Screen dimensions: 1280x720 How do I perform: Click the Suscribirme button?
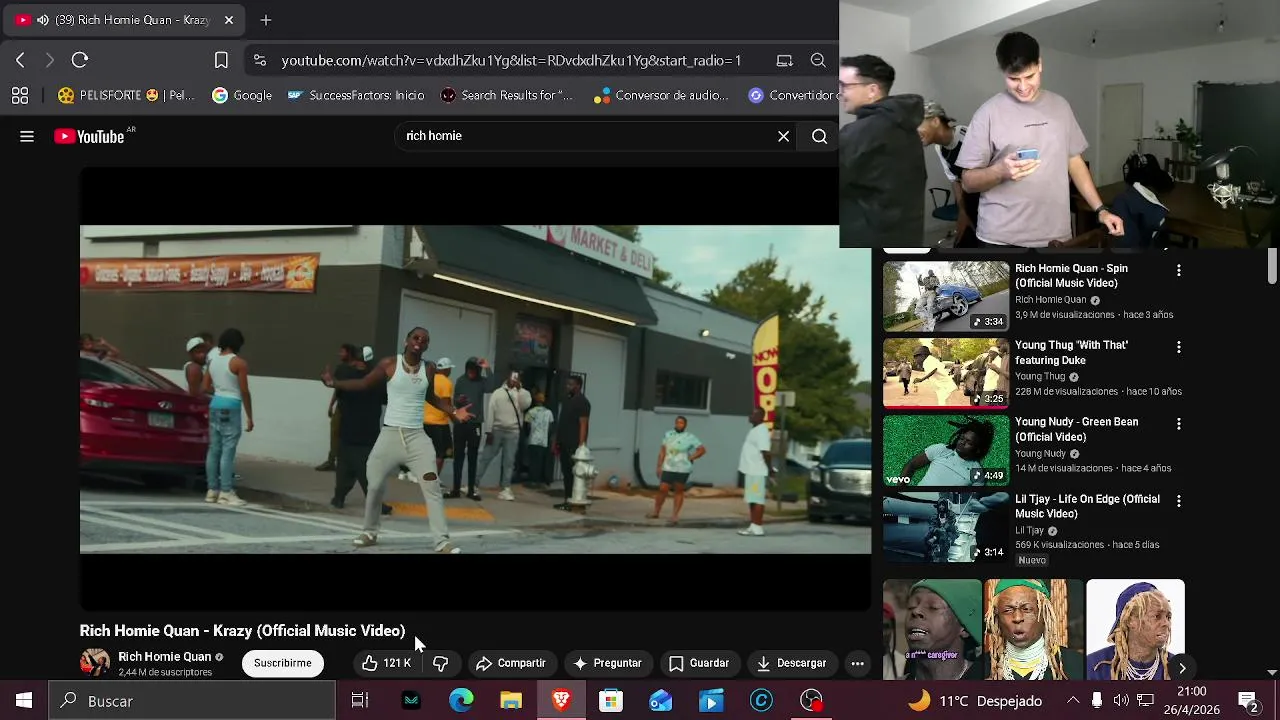(282, 663)
